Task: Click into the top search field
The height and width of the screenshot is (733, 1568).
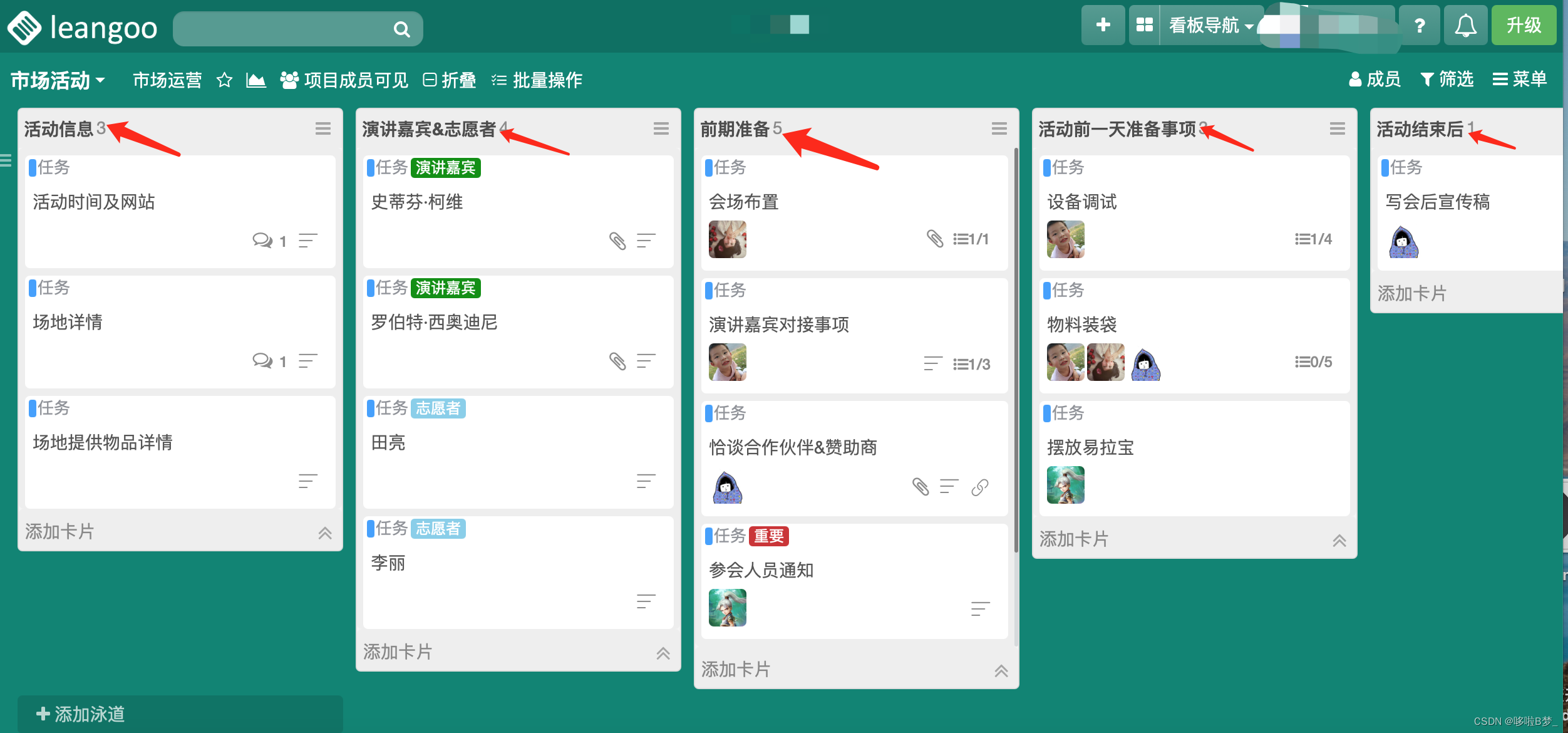Action: (297, 29)
